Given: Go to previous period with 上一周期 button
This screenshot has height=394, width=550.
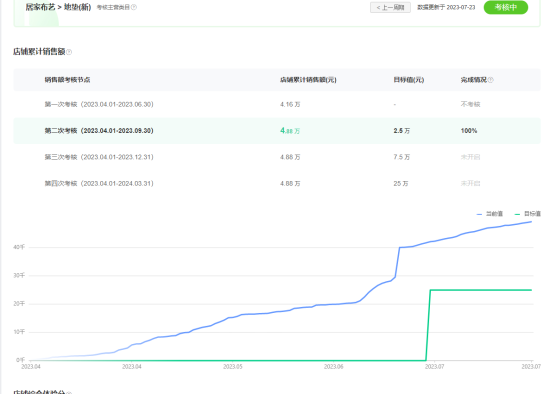Looking at the screenshot, I should [x=390, y=7].
